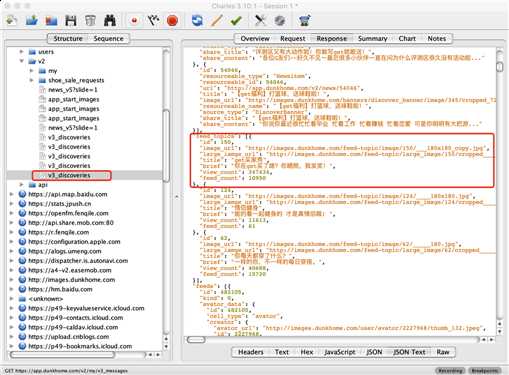This screenshot has height=375, width=509.
Task: Select the https://p49-contacts.icloud.com host
Action: tap(75, 317)
